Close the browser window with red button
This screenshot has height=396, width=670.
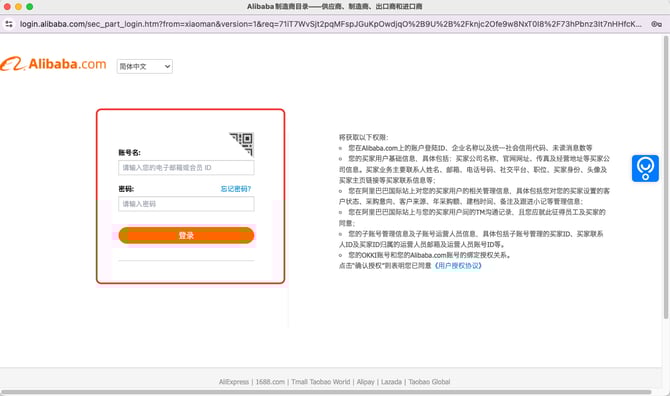tap(7, 6)
